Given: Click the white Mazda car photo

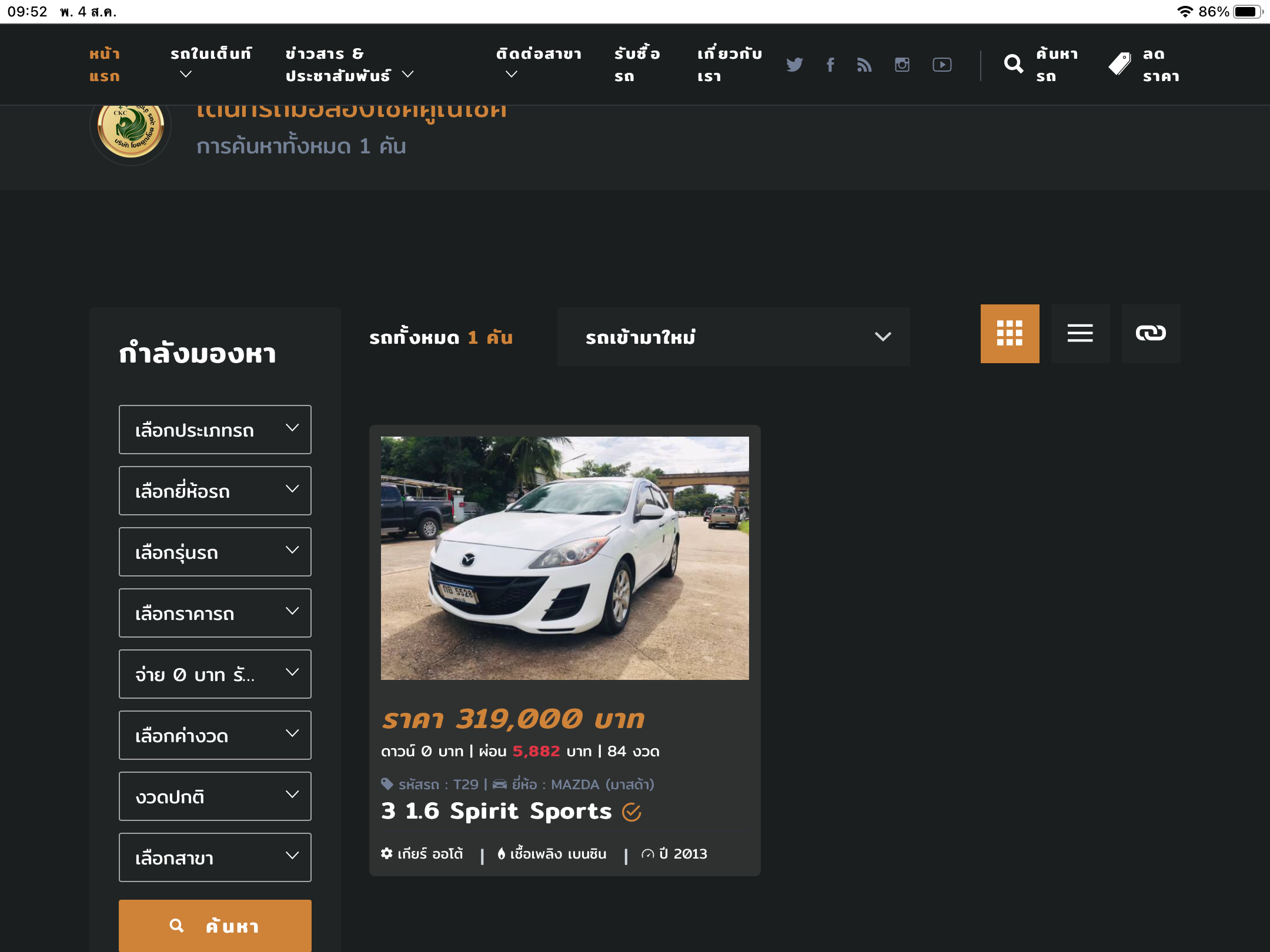Looking at the screenshot, I should tap(564, 558).
